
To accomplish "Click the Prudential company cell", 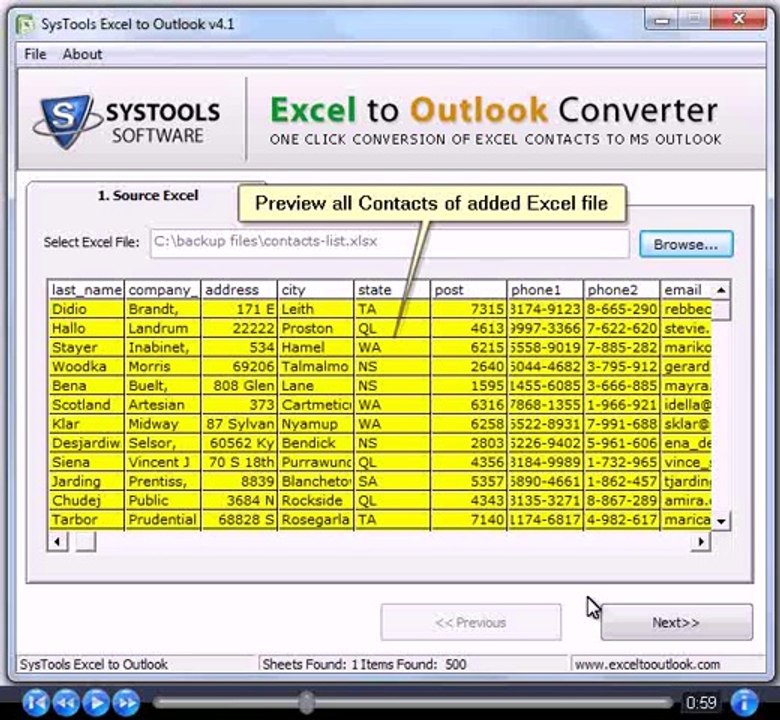I will coord(163,519).
